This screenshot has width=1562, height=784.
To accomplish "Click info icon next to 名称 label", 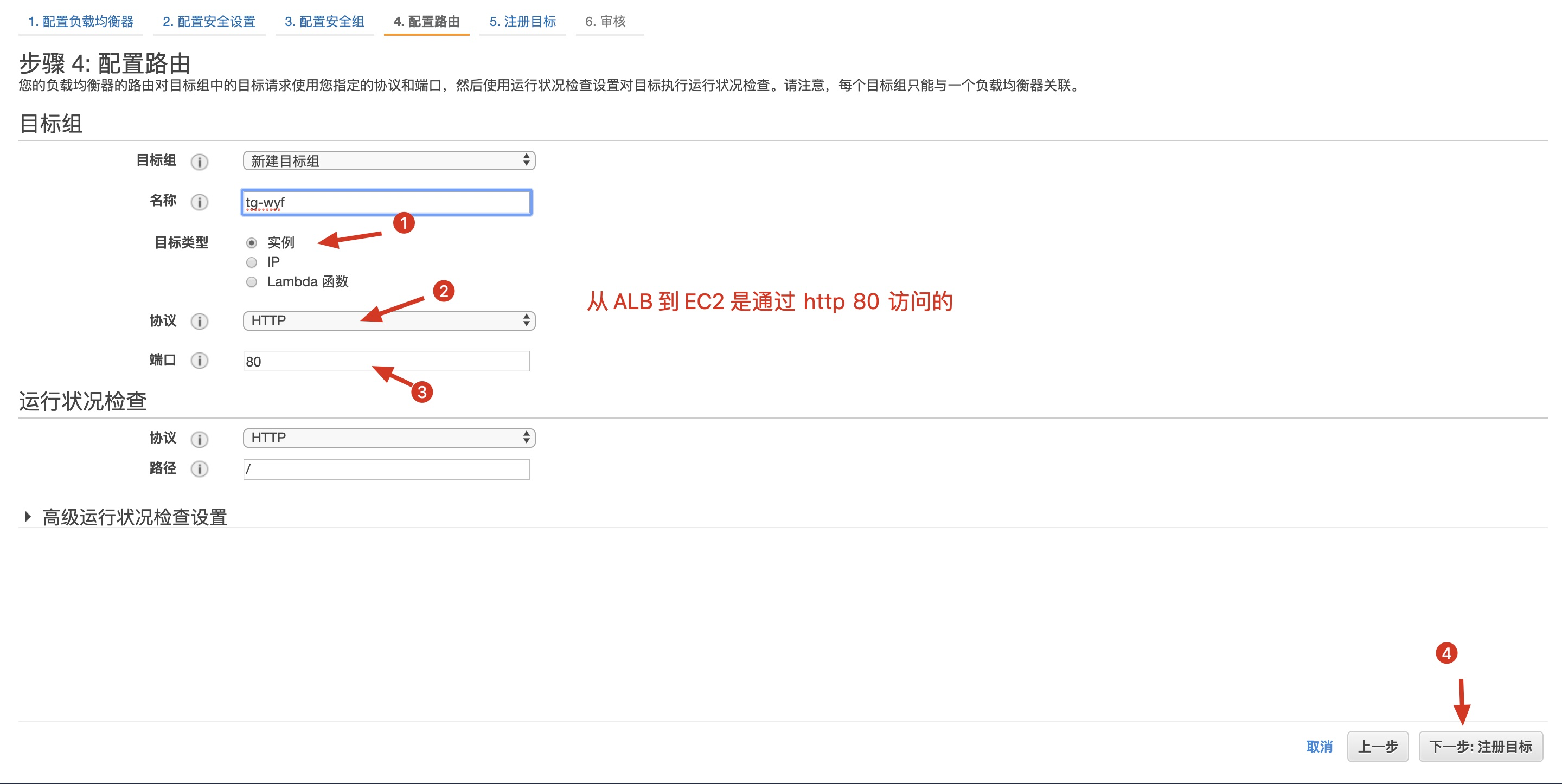I will tap(199, 202).
